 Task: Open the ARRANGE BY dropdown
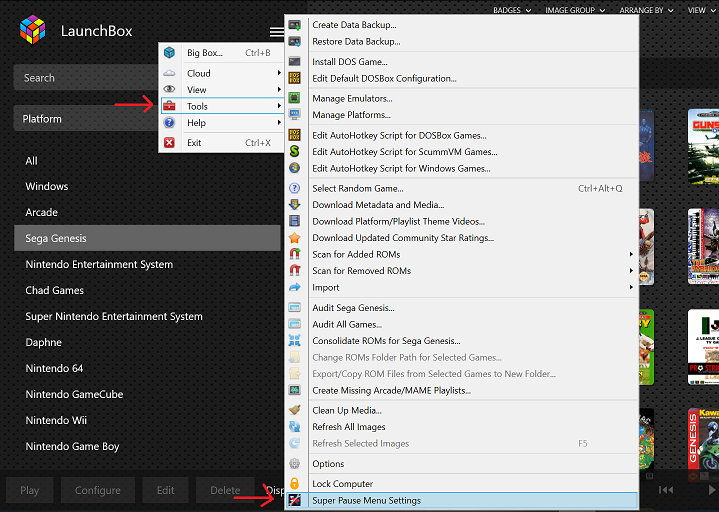point(647,10)
